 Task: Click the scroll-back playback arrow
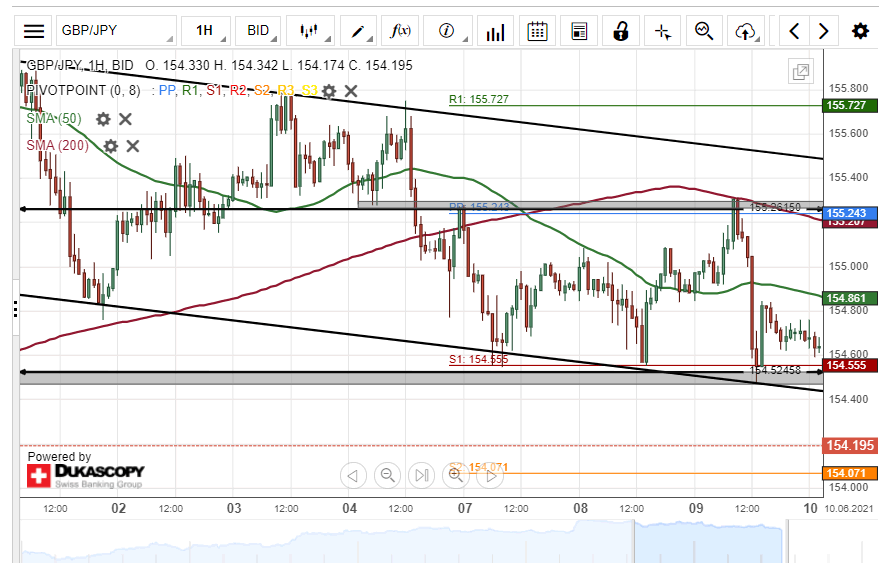point(353,476)
